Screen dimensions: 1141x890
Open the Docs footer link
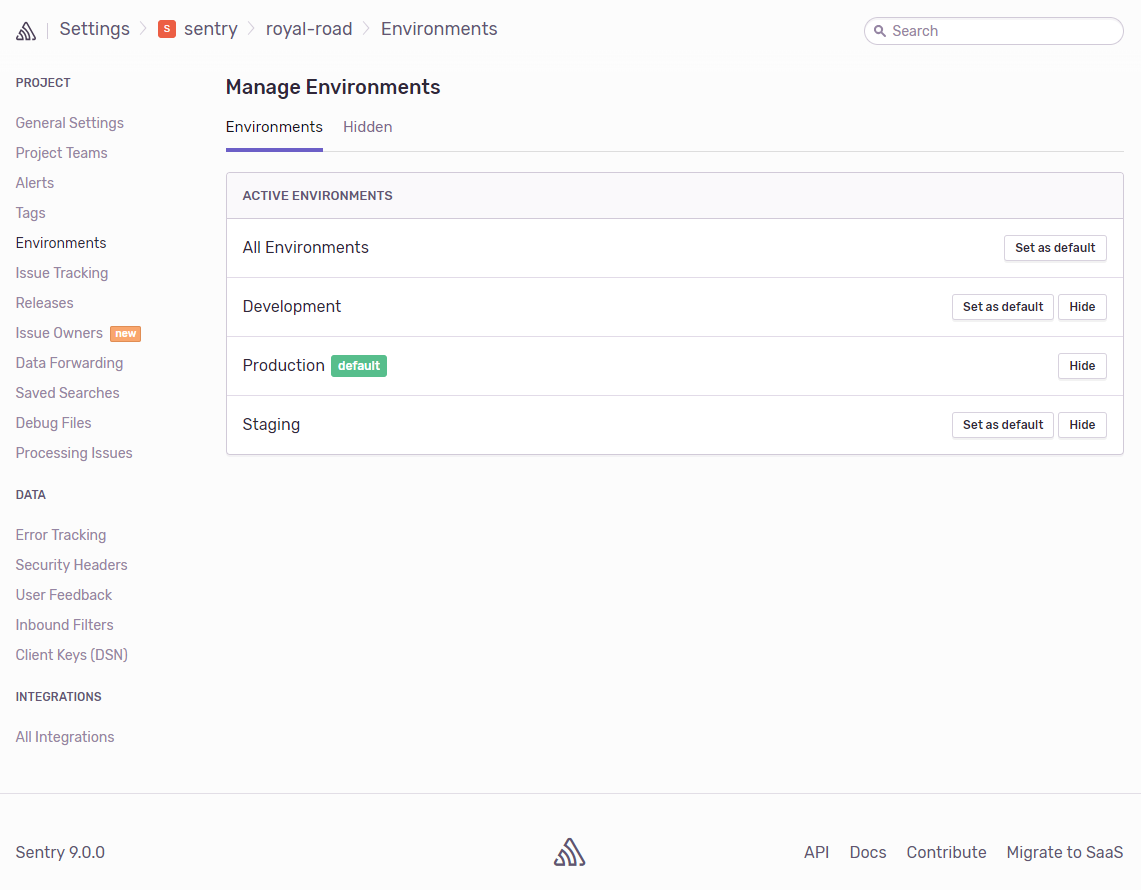click(x=868, y=852)
